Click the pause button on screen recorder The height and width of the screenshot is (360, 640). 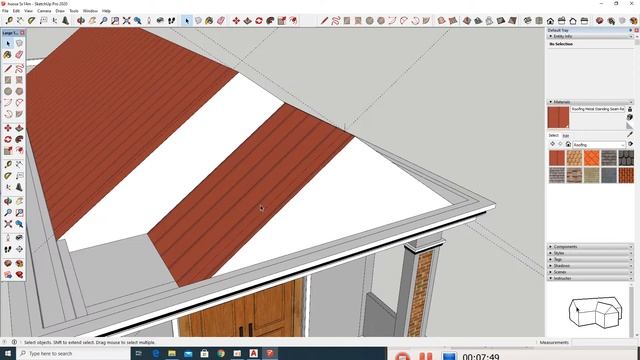coord(426,356)
